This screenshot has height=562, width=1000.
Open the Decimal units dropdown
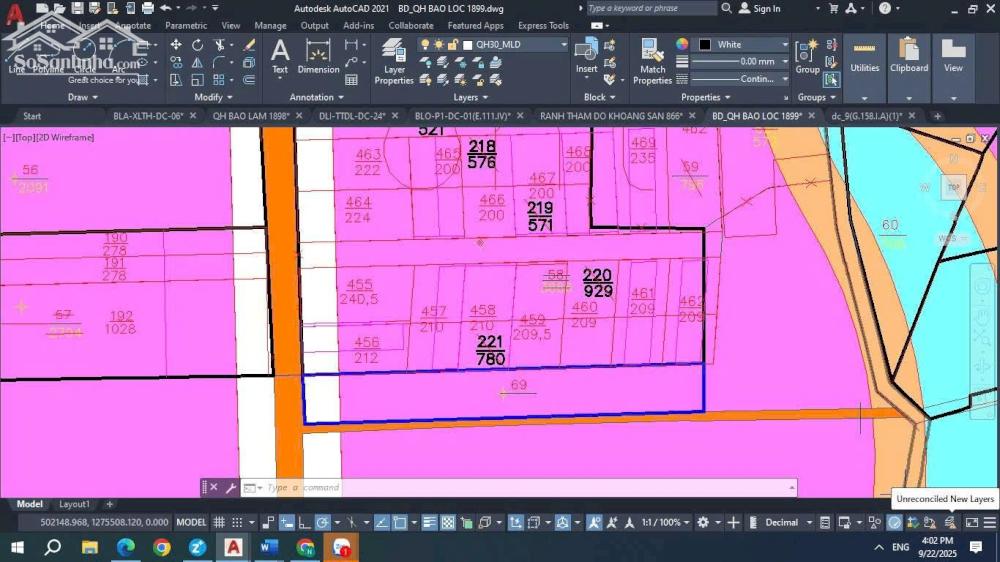pos(788,522)
